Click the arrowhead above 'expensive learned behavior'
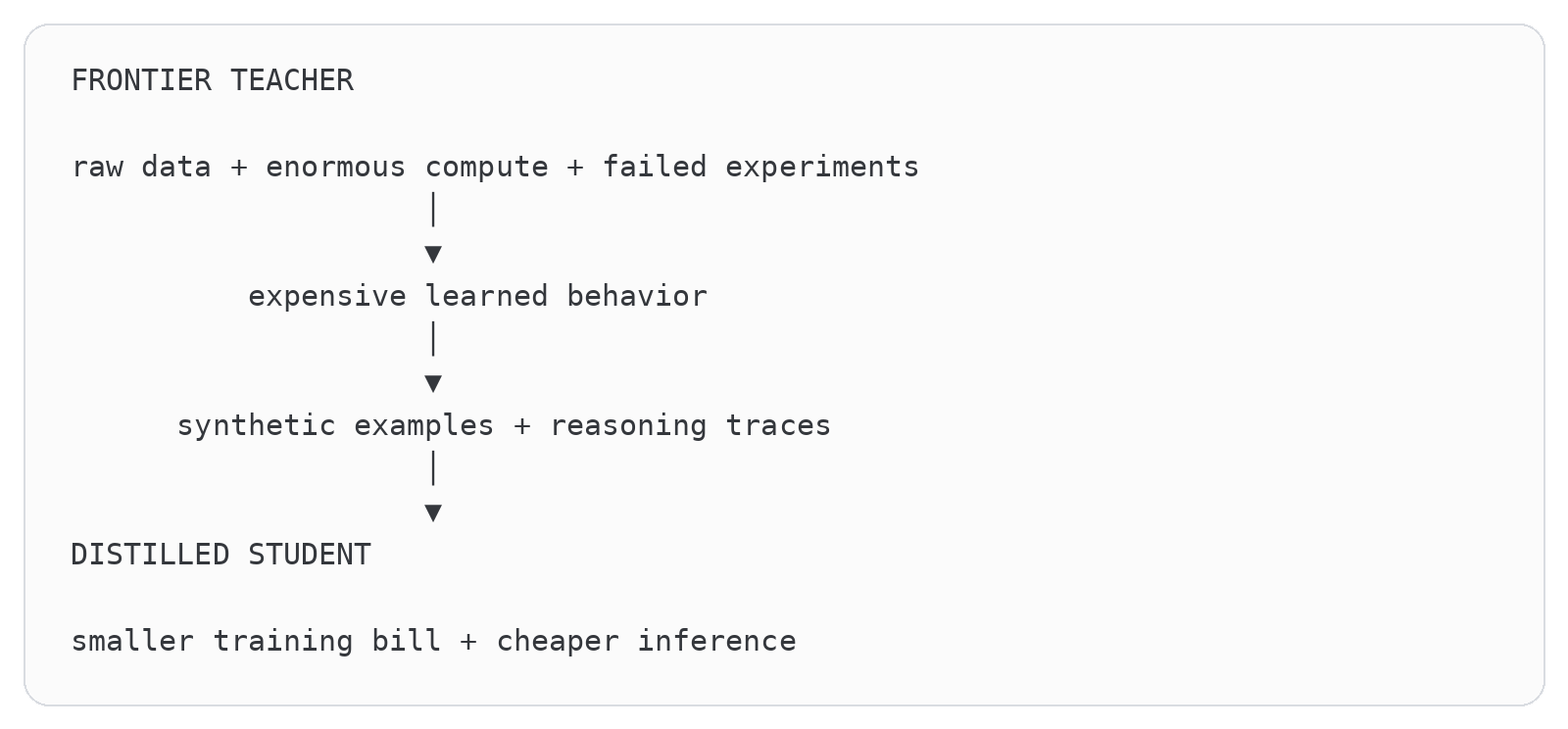Screen dimensions: 1568x729 tap(433, 255)
